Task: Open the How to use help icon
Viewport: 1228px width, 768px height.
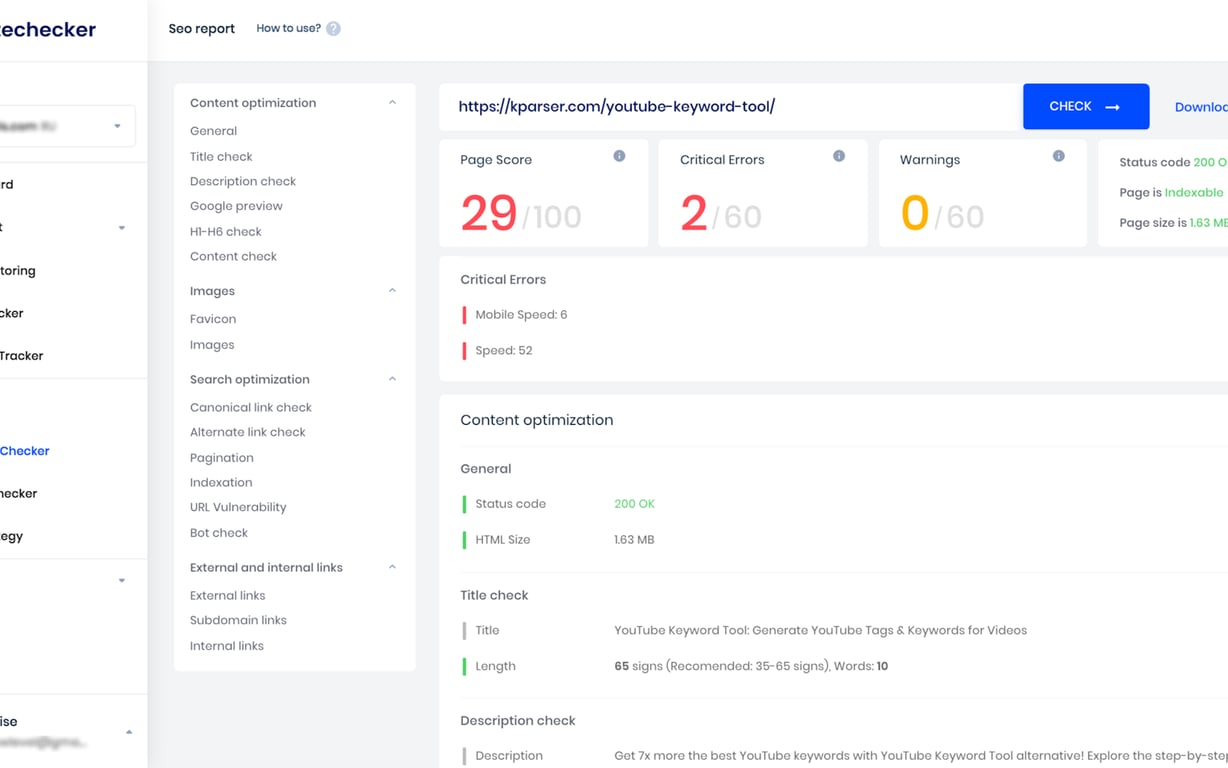Action: [x=331, y=28]
